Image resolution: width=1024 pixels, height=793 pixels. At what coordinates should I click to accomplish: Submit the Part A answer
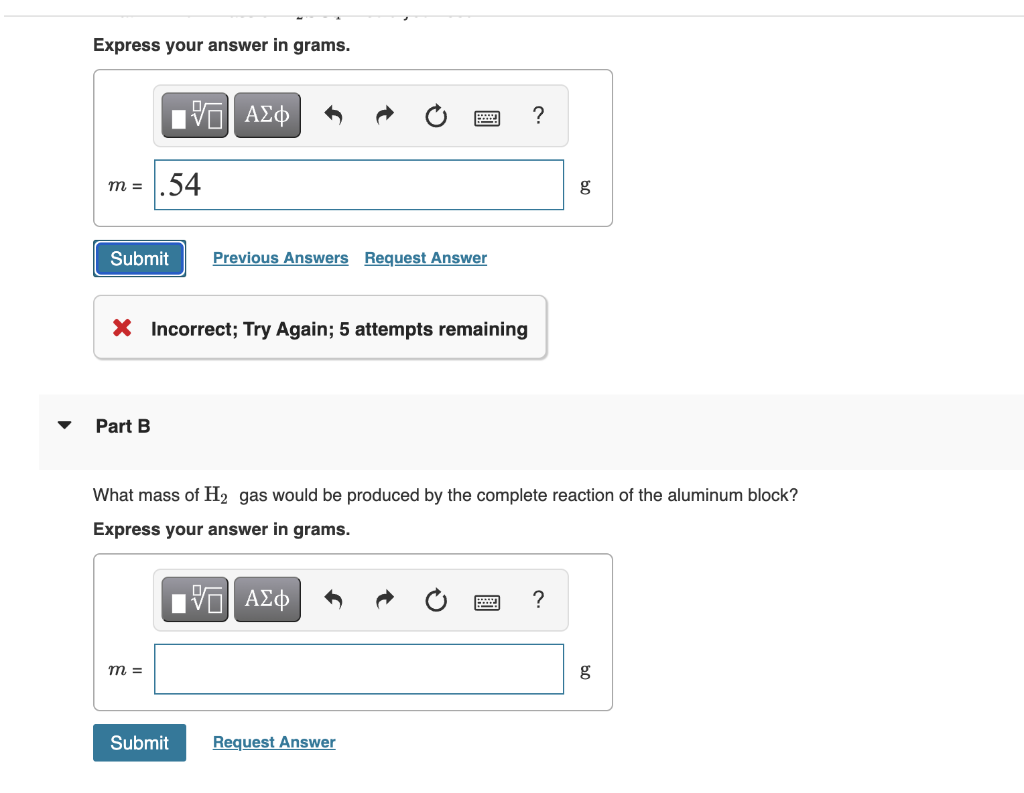(x=139, y=258)
